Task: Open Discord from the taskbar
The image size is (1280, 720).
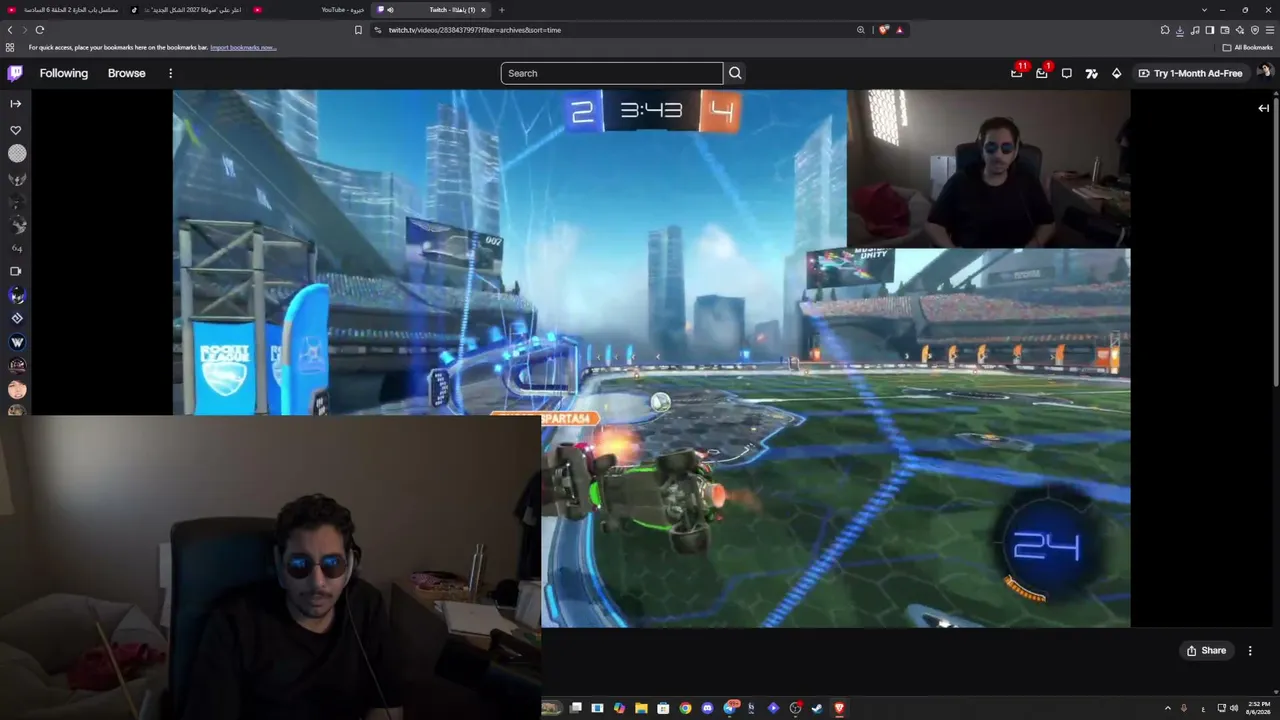Action: (707, 708)
